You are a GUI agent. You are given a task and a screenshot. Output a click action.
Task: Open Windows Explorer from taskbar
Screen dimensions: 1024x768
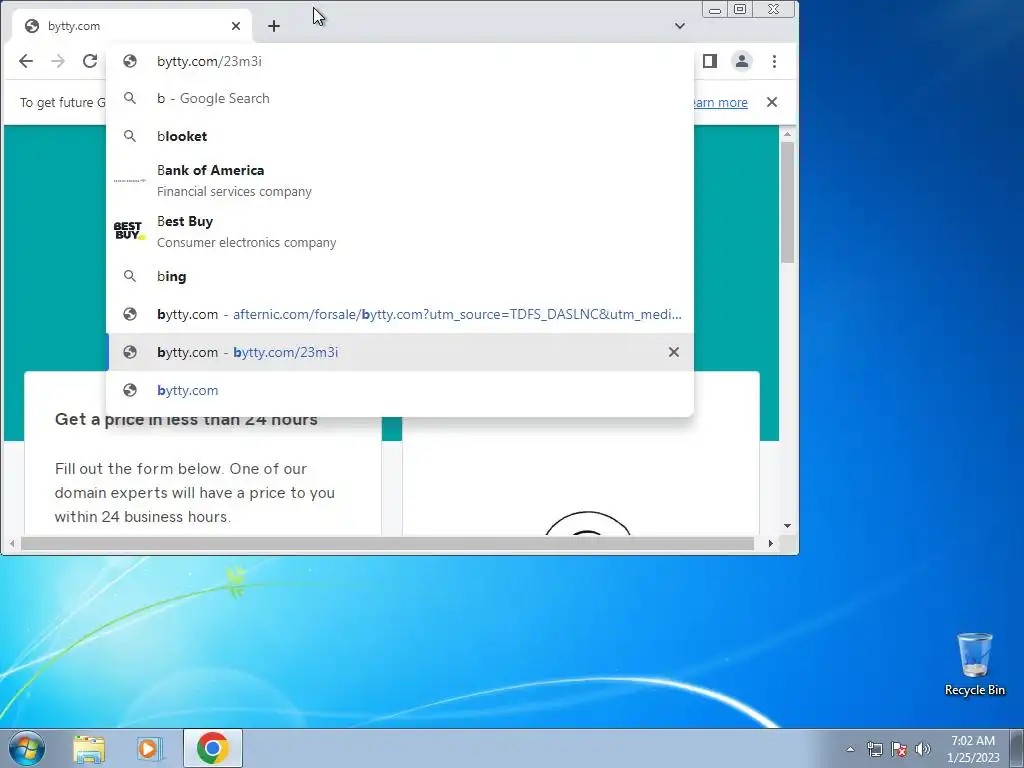(89, 749)
